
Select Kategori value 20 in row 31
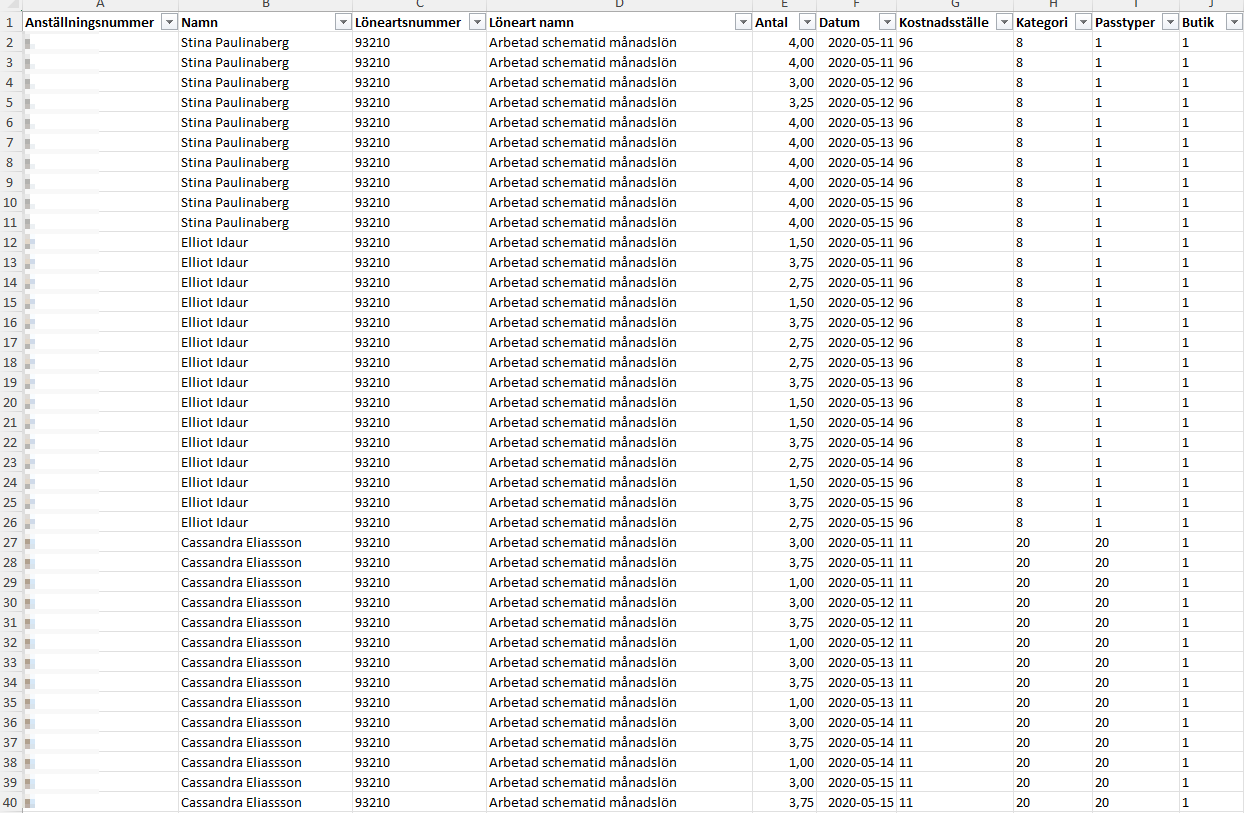(x=1053, y=622)
